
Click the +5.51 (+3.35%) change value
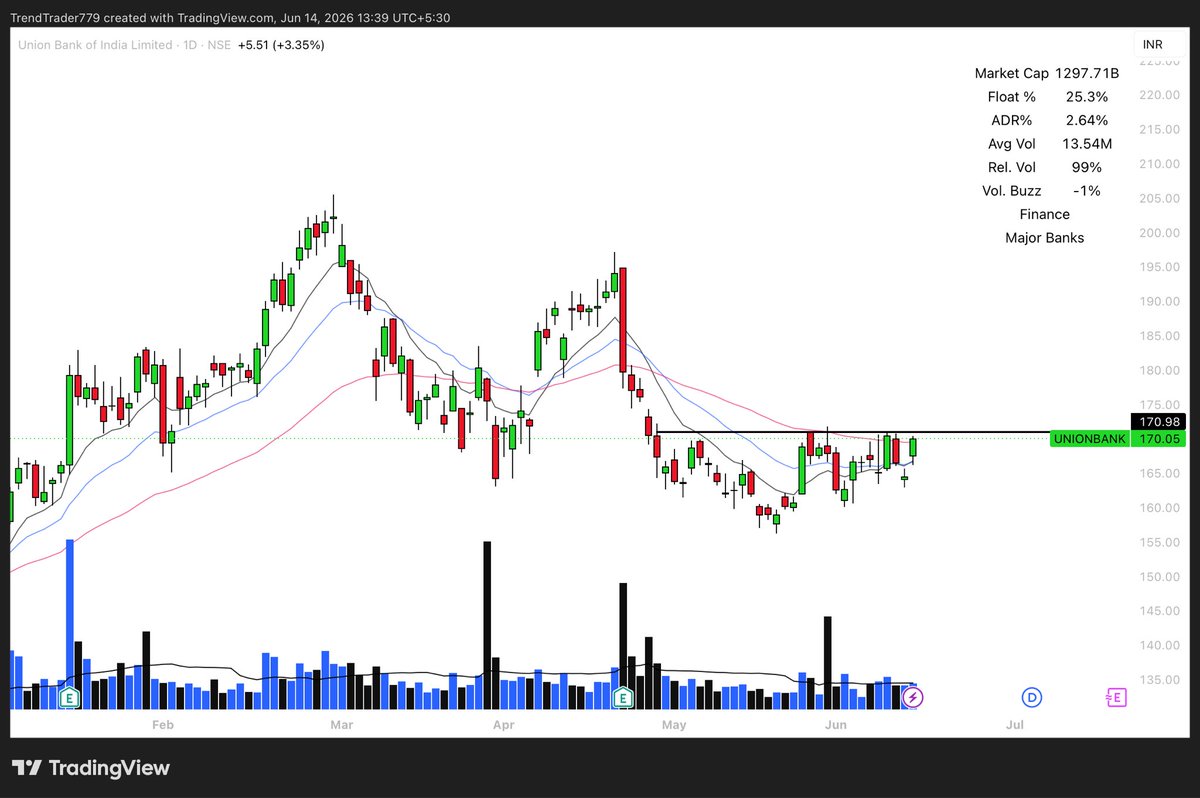(x=281, y=45)
